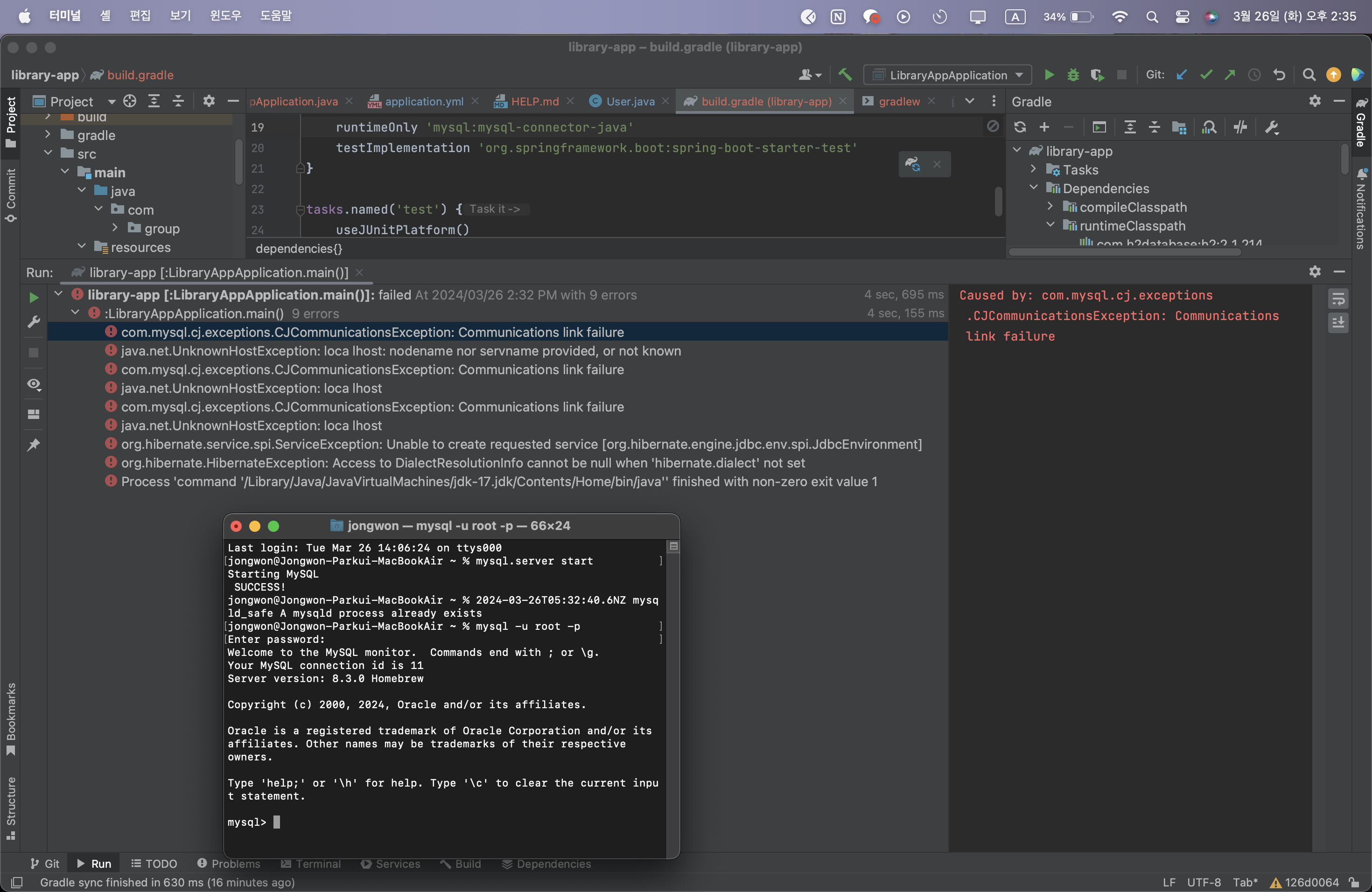This screenshot has width=1372, height=892.
Task: Collapse :LibraryAppApplication.main() error group
Action: point(75,313)
